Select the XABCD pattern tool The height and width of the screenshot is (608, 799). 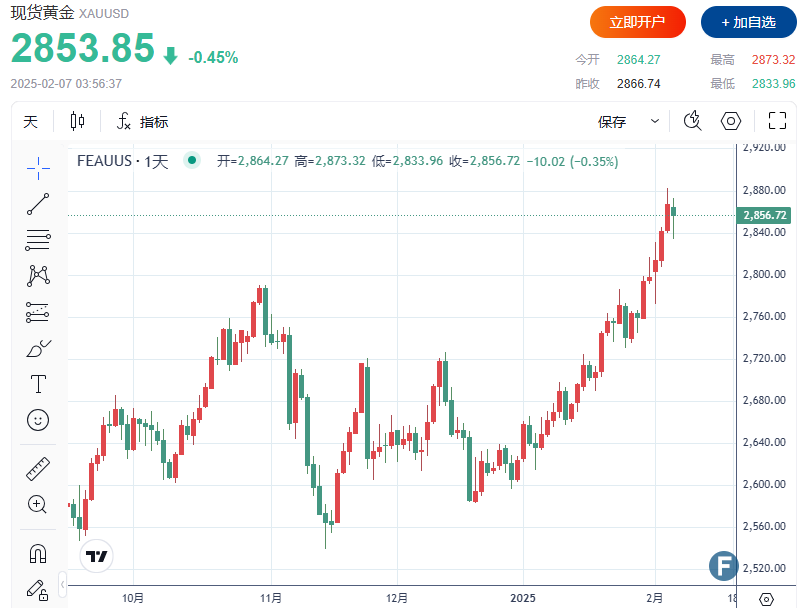tap(38, 275)
